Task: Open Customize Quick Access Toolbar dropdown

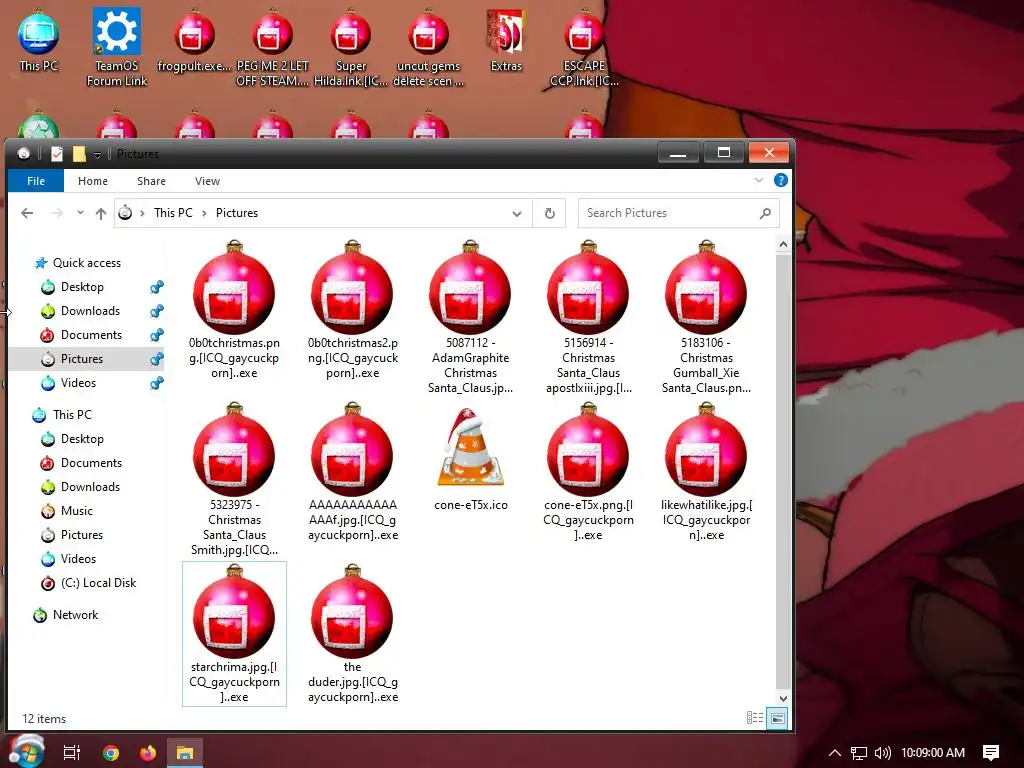Action: click(97, 154)
